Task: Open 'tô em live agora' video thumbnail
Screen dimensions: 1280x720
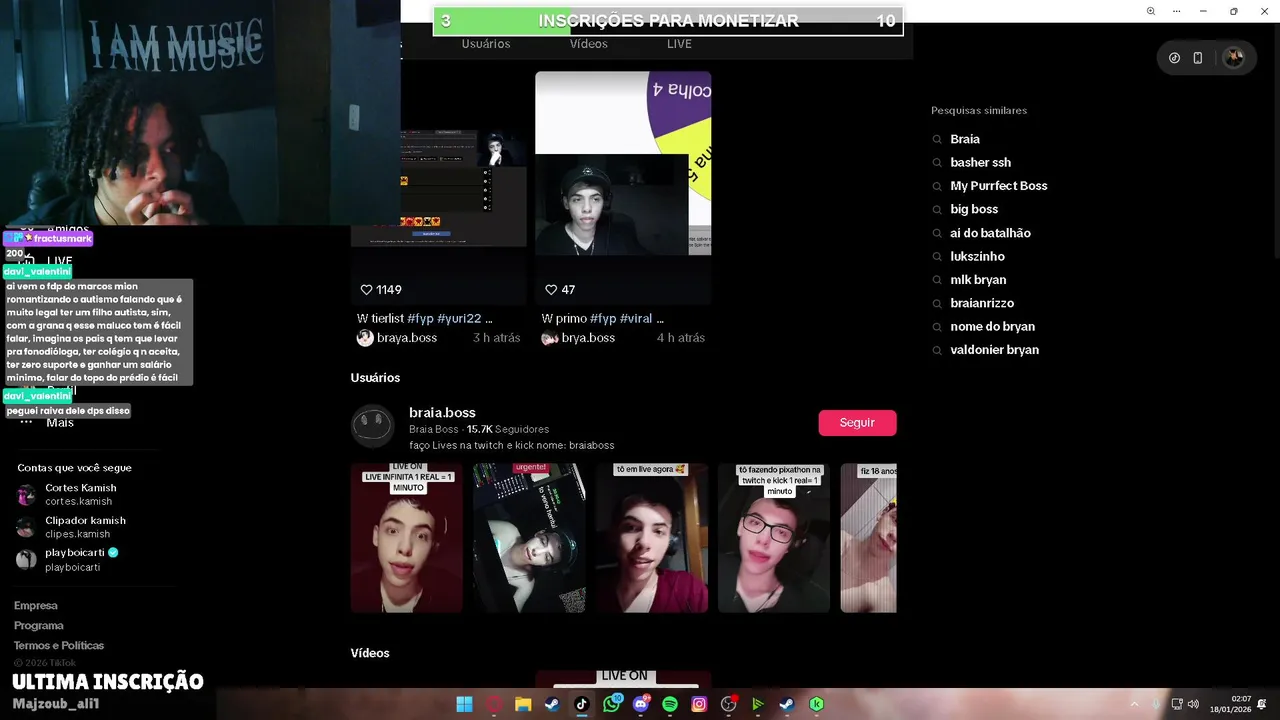Action: click(x=652, y=538)
